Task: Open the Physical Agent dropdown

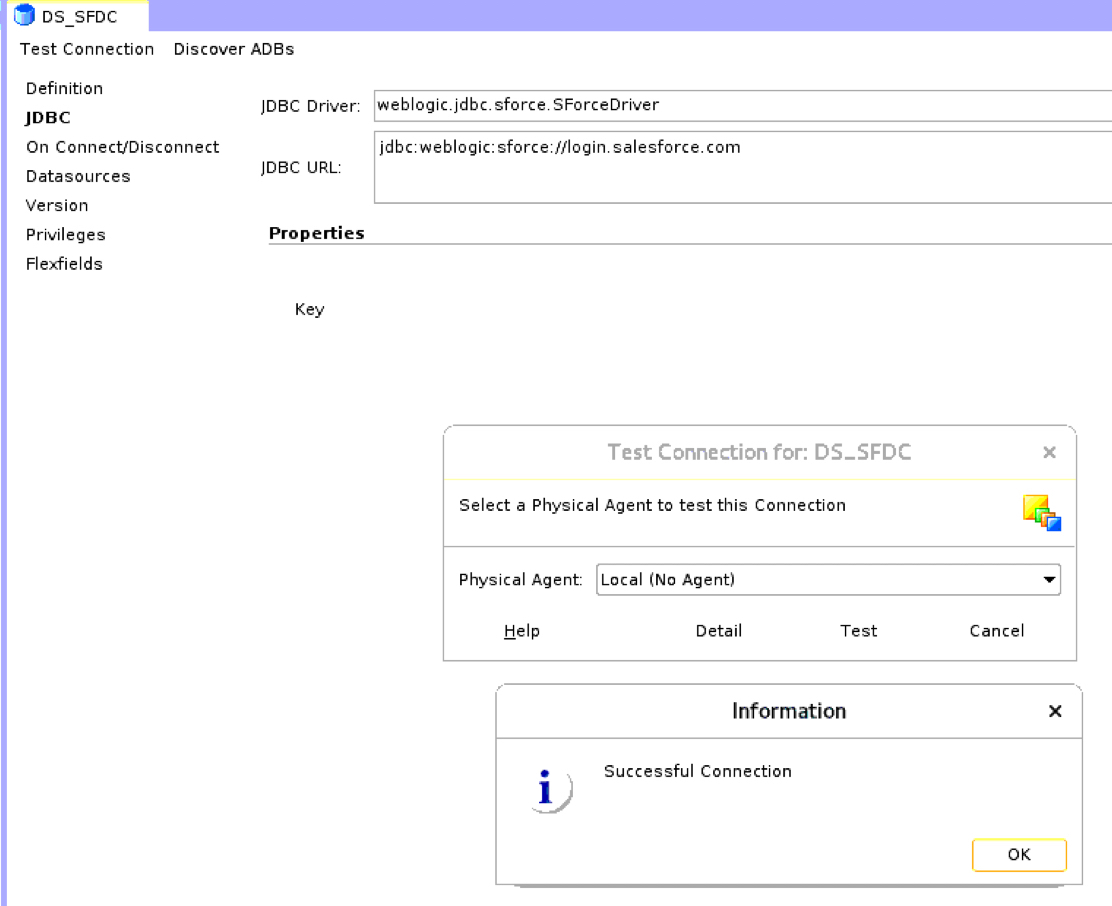Action: point(1049,580)
